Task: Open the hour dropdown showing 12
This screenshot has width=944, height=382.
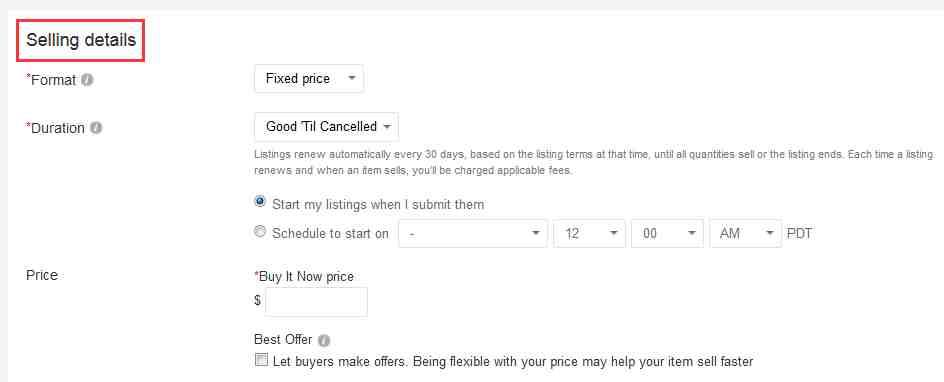Action: click(589, 233)
